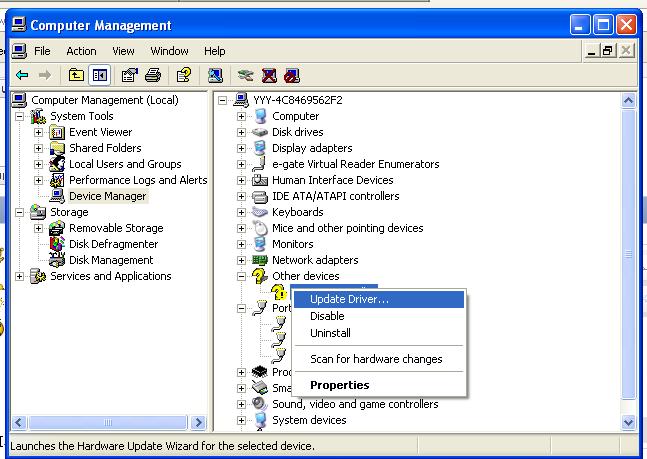Screen dimensions: 647x459
Task: Collapse the Other devices category
Action: pos(241,276)
